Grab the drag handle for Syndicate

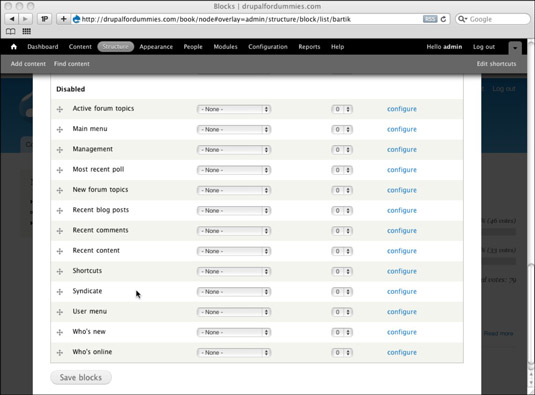coord(60,292)
